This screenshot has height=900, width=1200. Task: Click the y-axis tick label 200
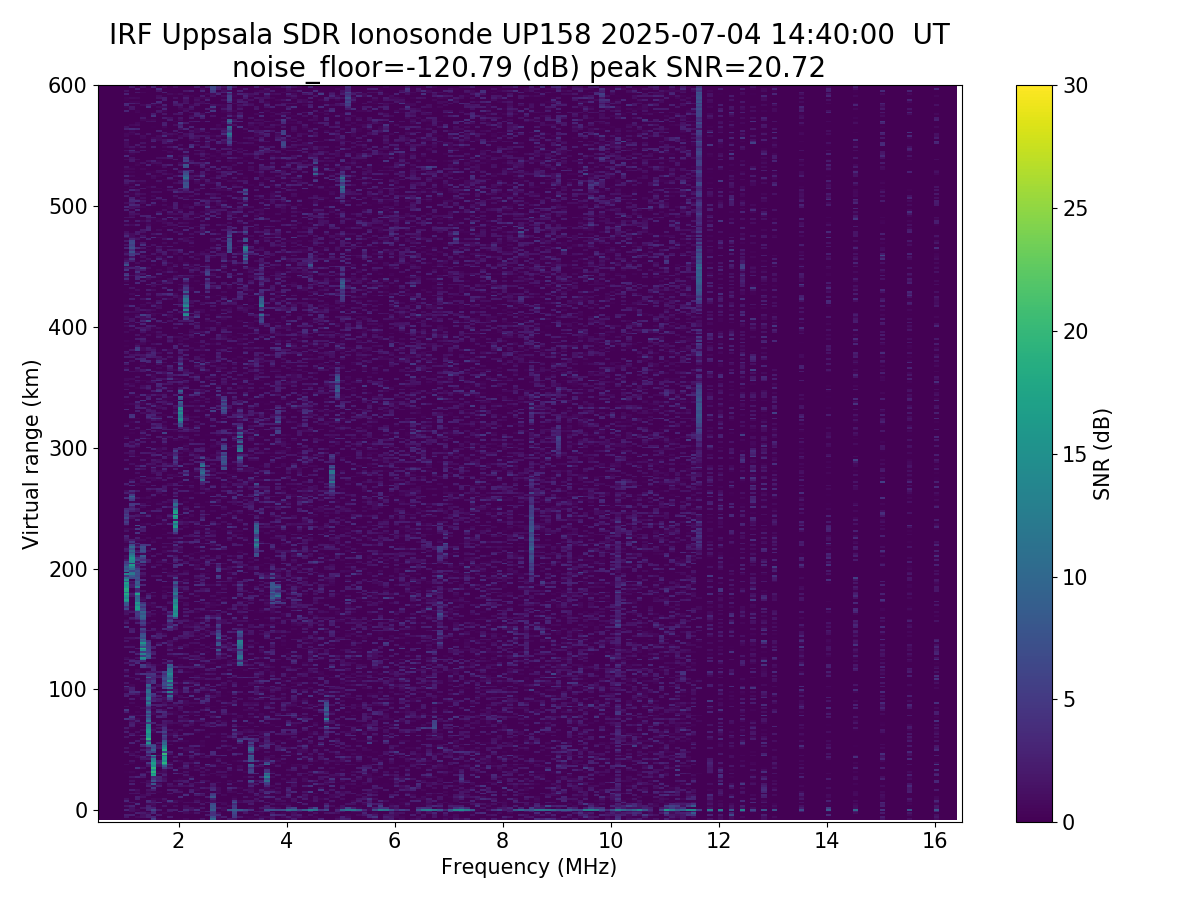point(69,569)
